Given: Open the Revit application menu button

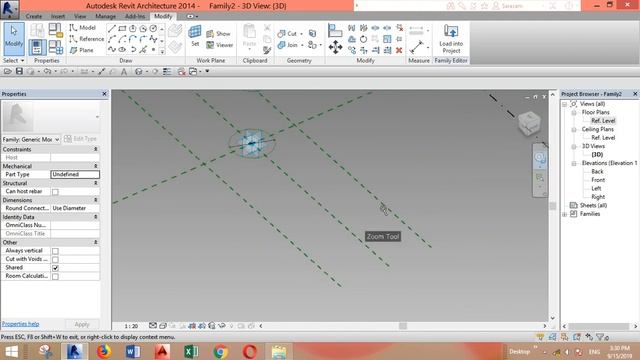Looking at the screenshot, I should click(x=9, y=9).
